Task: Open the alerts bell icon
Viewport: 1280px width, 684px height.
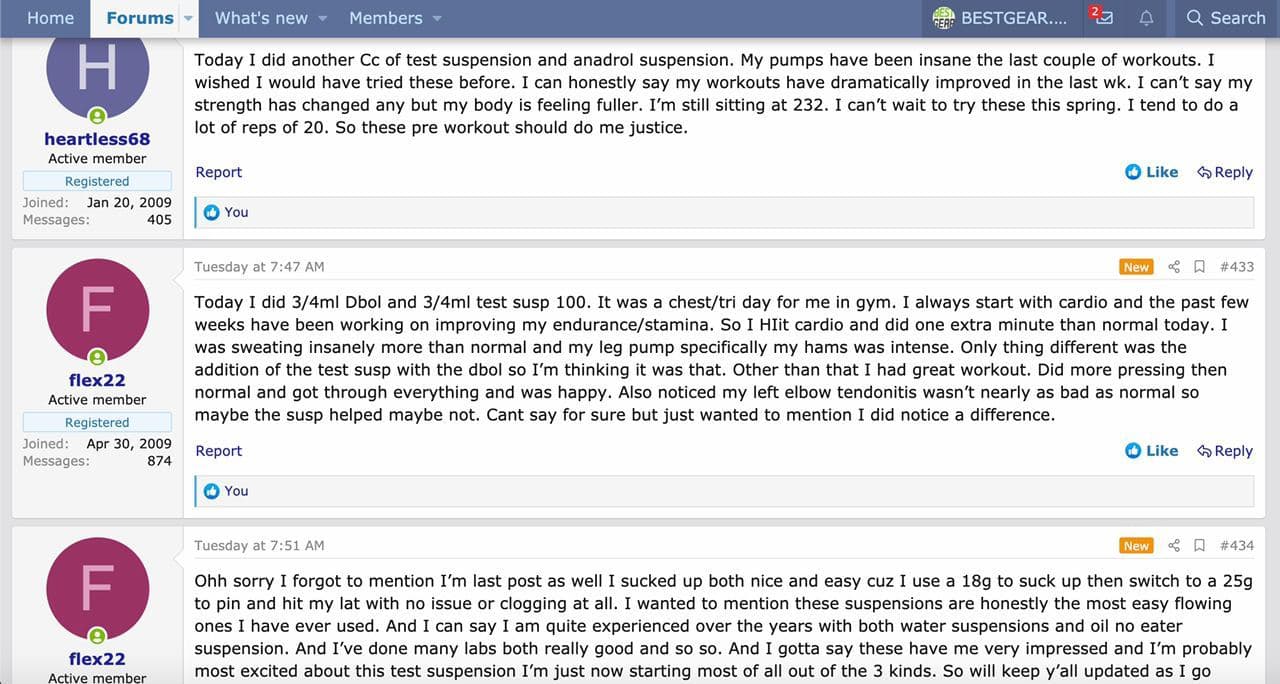Action: (x=1146, y=18)
